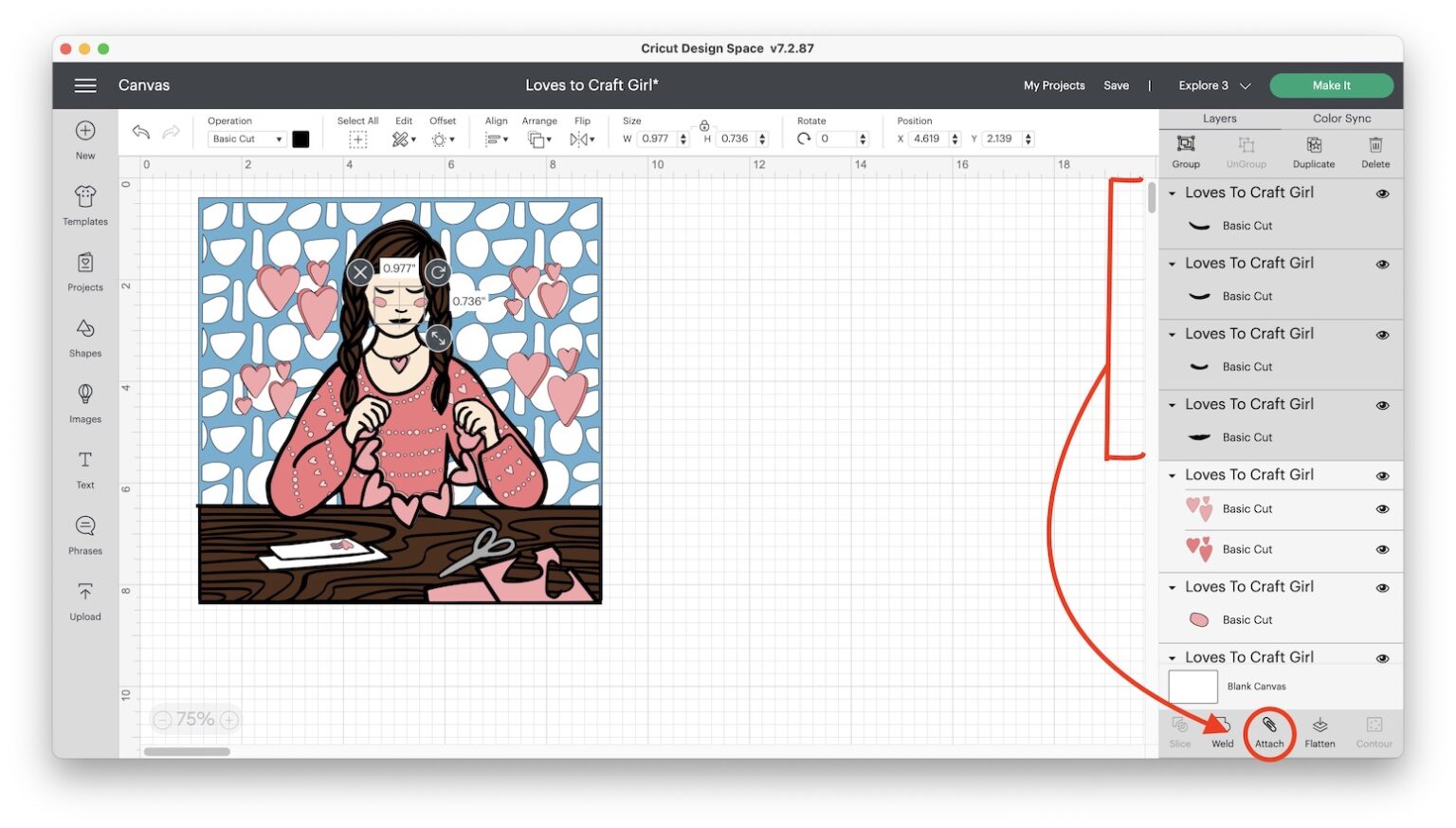This screenshot has height=828, width=1456.
Task: Click the Templates icon in sidebar
Action: 84,205
